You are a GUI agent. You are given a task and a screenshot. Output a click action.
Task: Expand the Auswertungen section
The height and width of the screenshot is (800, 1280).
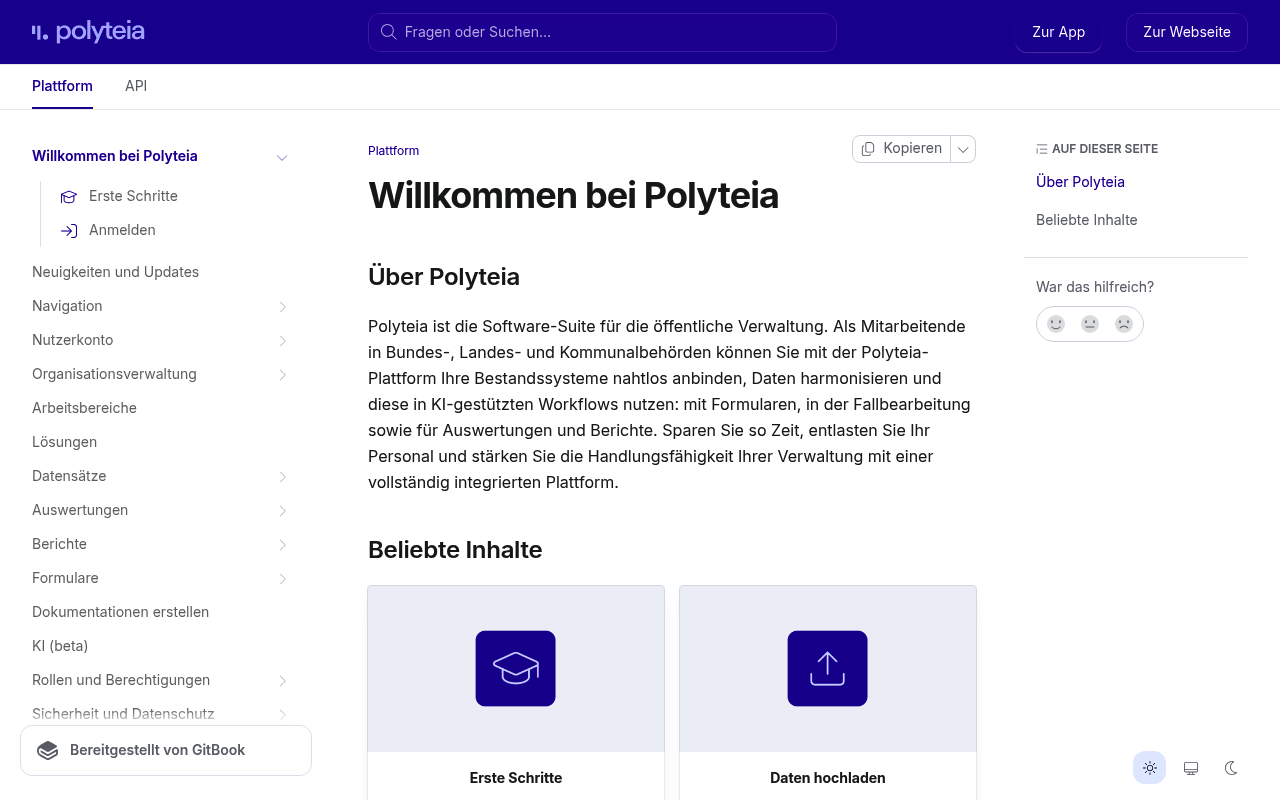283,511
